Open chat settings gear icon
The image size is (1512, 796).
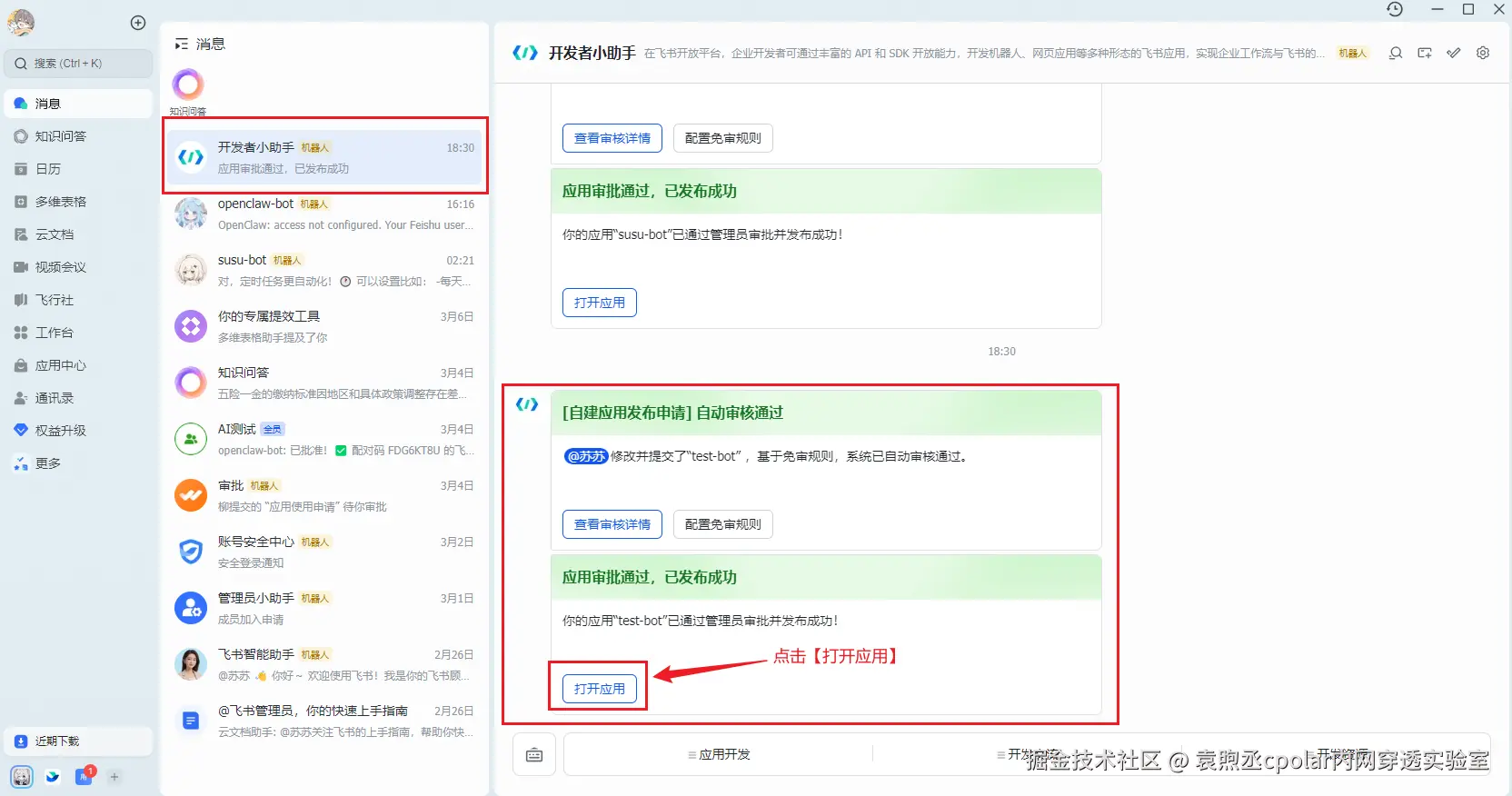1483,53
